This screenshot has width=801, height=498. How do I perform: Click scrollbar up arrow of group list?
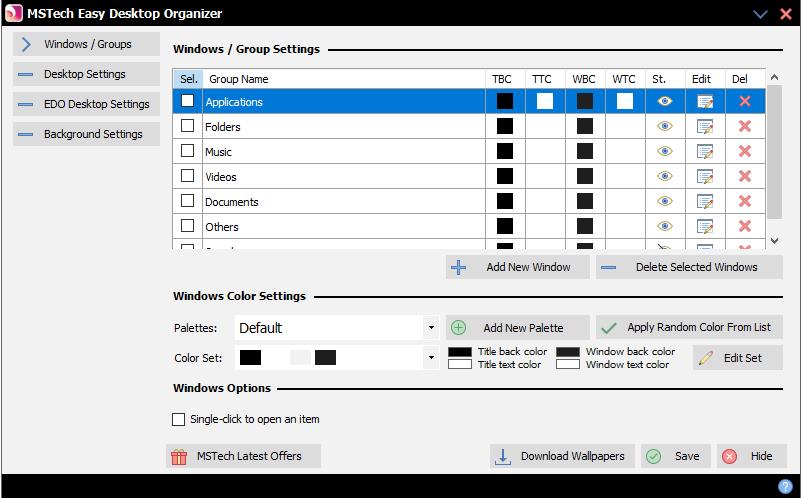click(774, 77)
